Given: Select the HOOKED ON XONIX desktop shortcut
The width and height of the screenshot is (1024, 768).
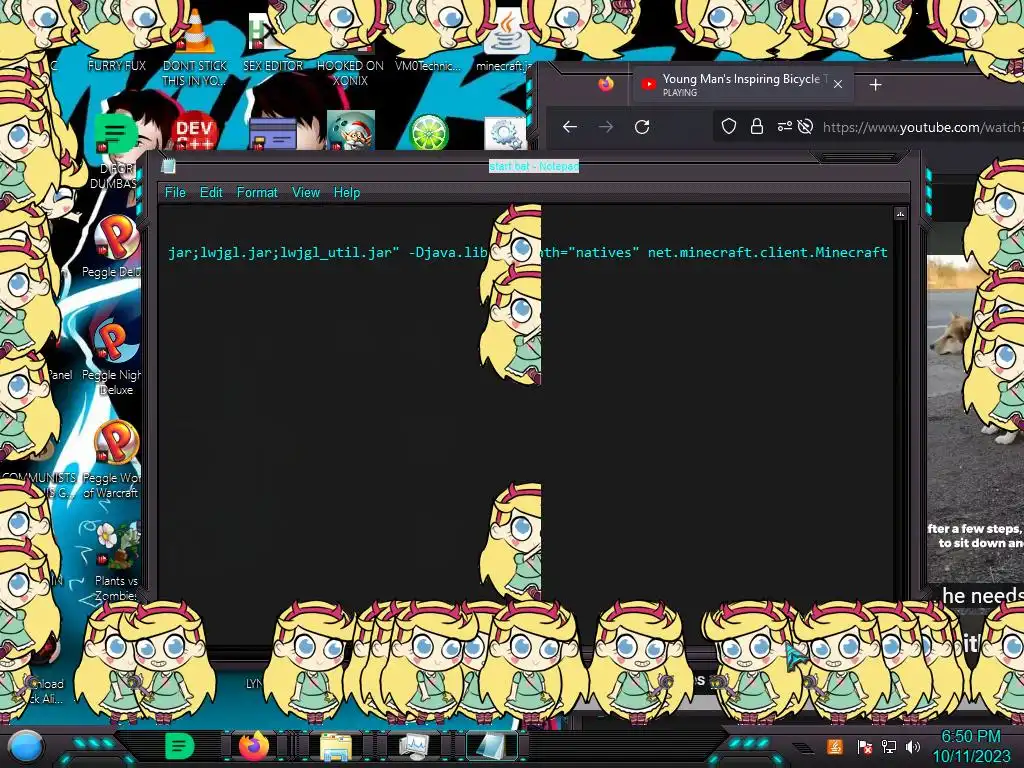Looking at the screenshot, I should tap(350, 72).
